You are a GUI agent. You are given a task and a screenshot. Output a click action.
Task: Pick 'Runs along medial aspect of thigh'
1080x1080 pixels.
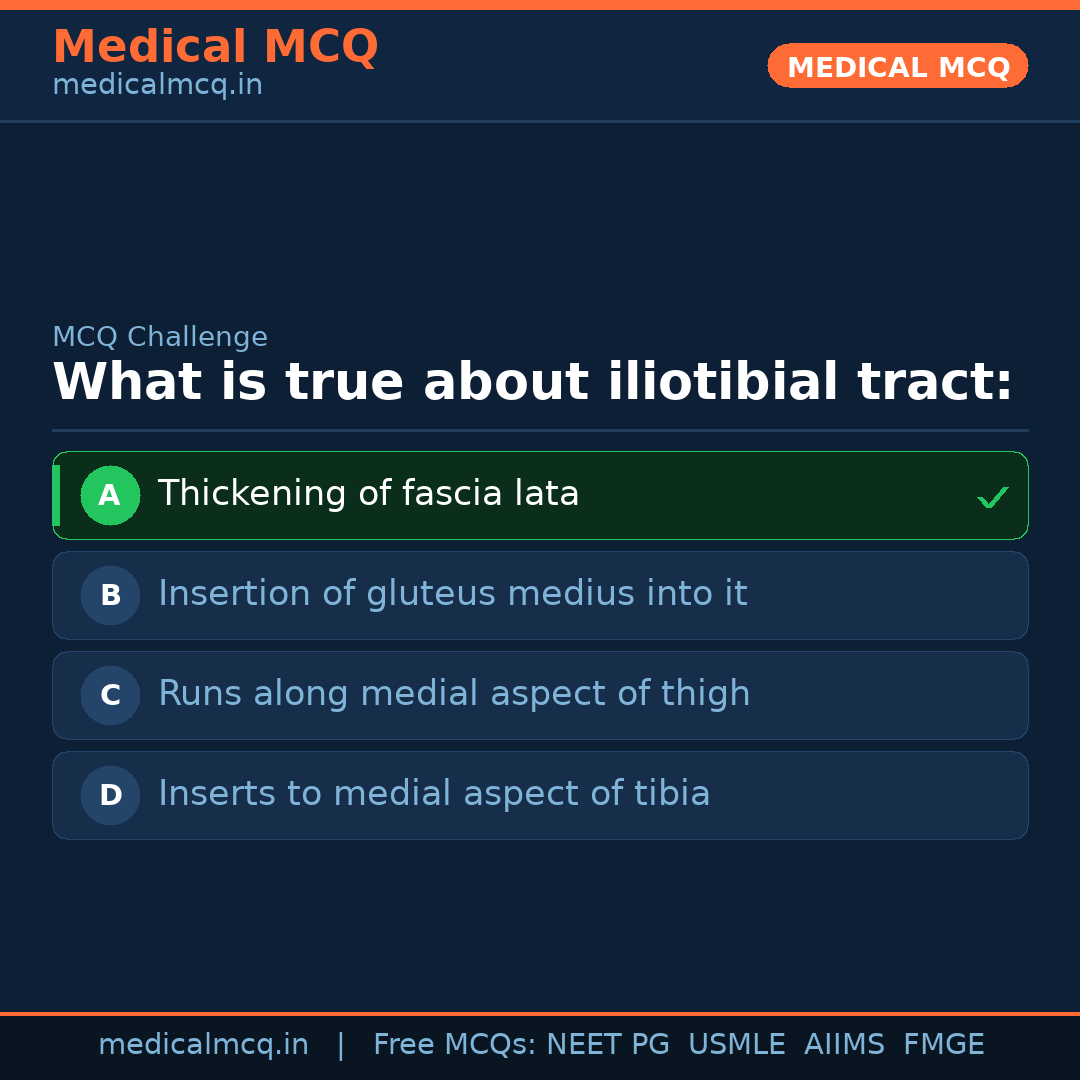coord(454,694)
